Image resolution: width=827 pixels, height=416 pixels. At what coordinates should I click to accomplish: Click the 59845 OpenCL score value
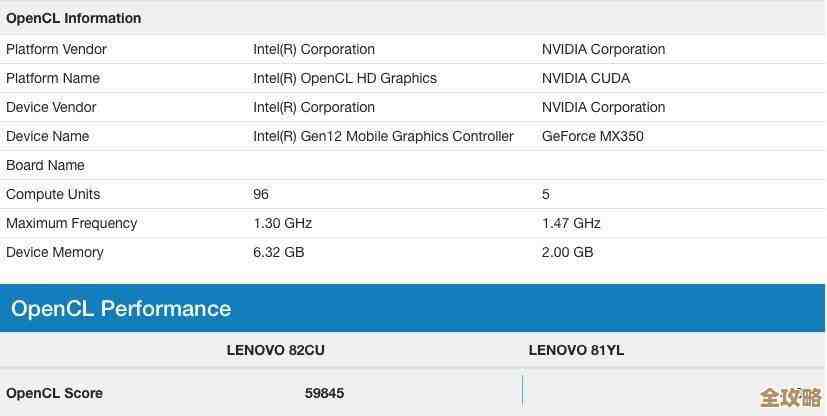coord(324,393)
